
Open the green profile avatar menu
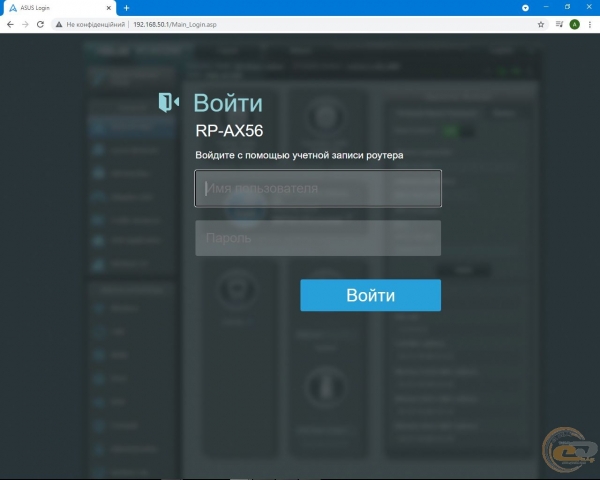pyautogui.click(x=574, y=24)
